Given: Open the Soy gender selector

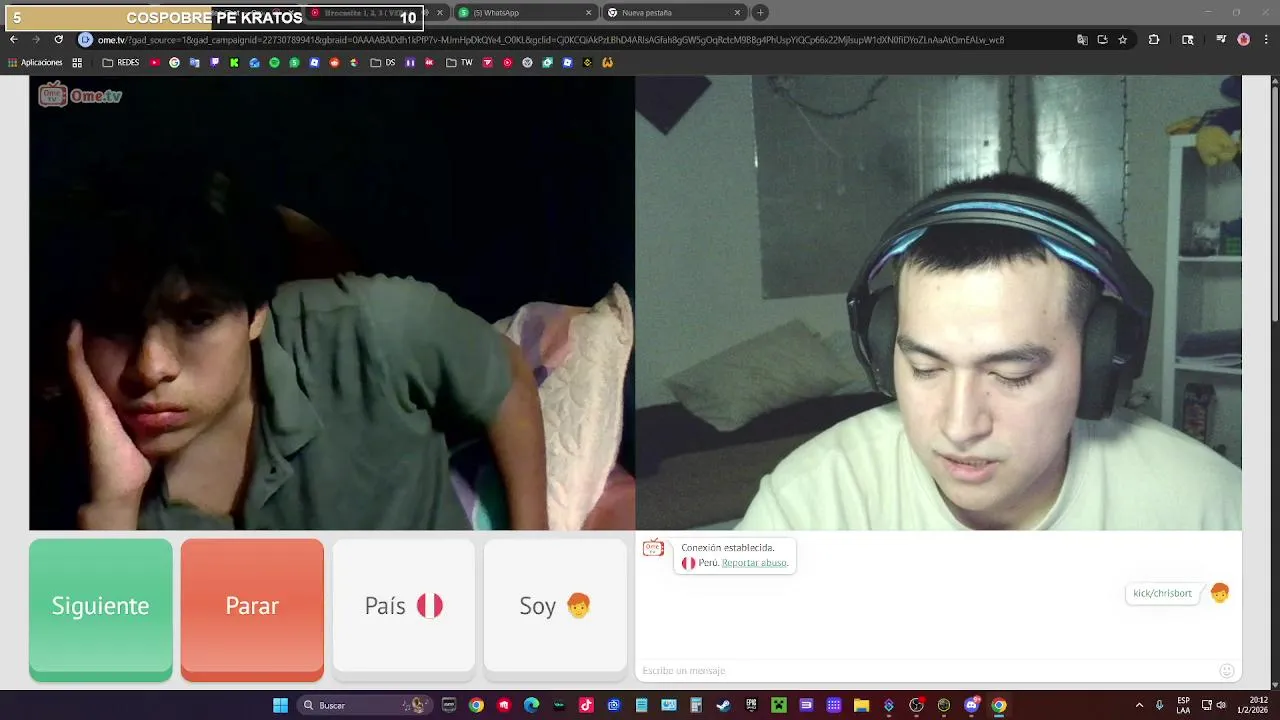Looking at the screenshot, I should [x=555, y=606].
